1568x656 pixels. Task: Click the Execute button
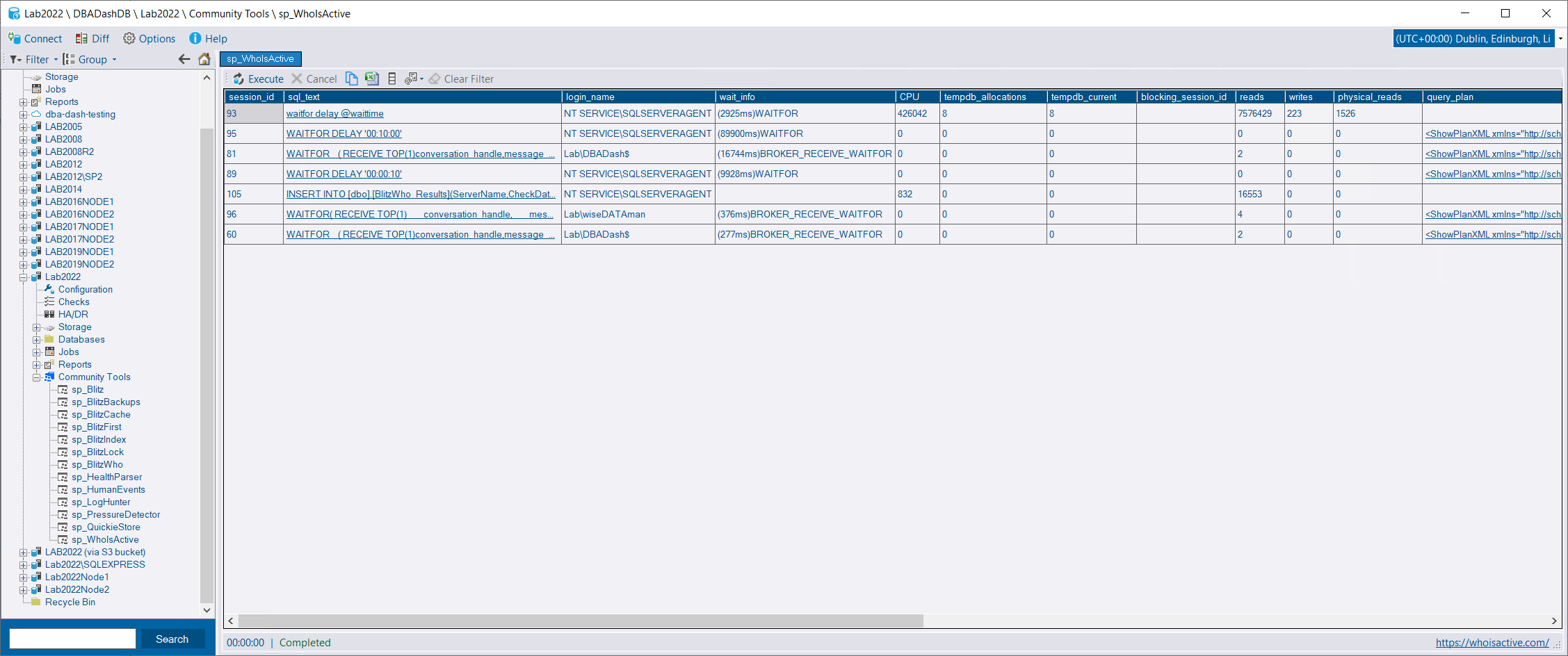click(258, 79)
